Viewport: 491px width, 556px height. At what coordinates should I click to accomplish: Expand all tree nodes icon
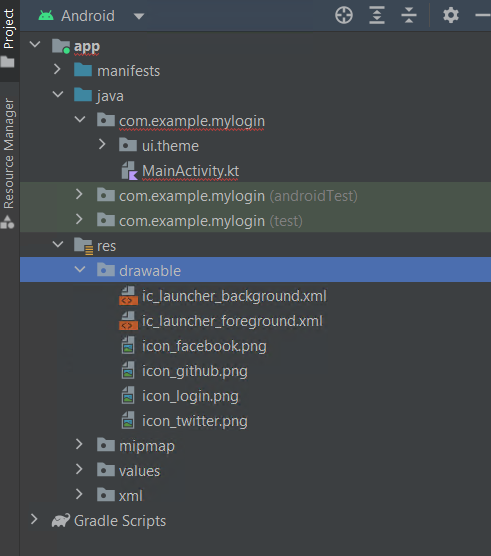(x=377, y=16)
